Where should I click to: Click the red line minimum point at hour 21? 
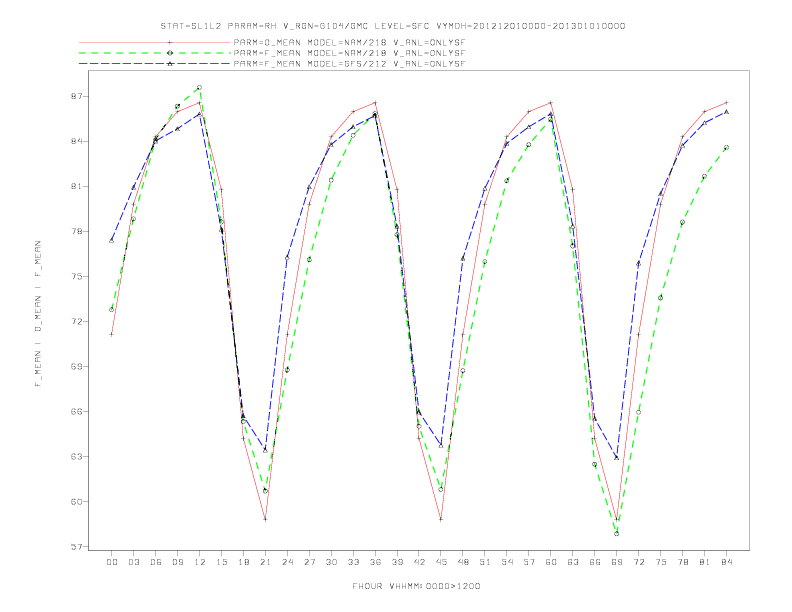pos(265,519)
